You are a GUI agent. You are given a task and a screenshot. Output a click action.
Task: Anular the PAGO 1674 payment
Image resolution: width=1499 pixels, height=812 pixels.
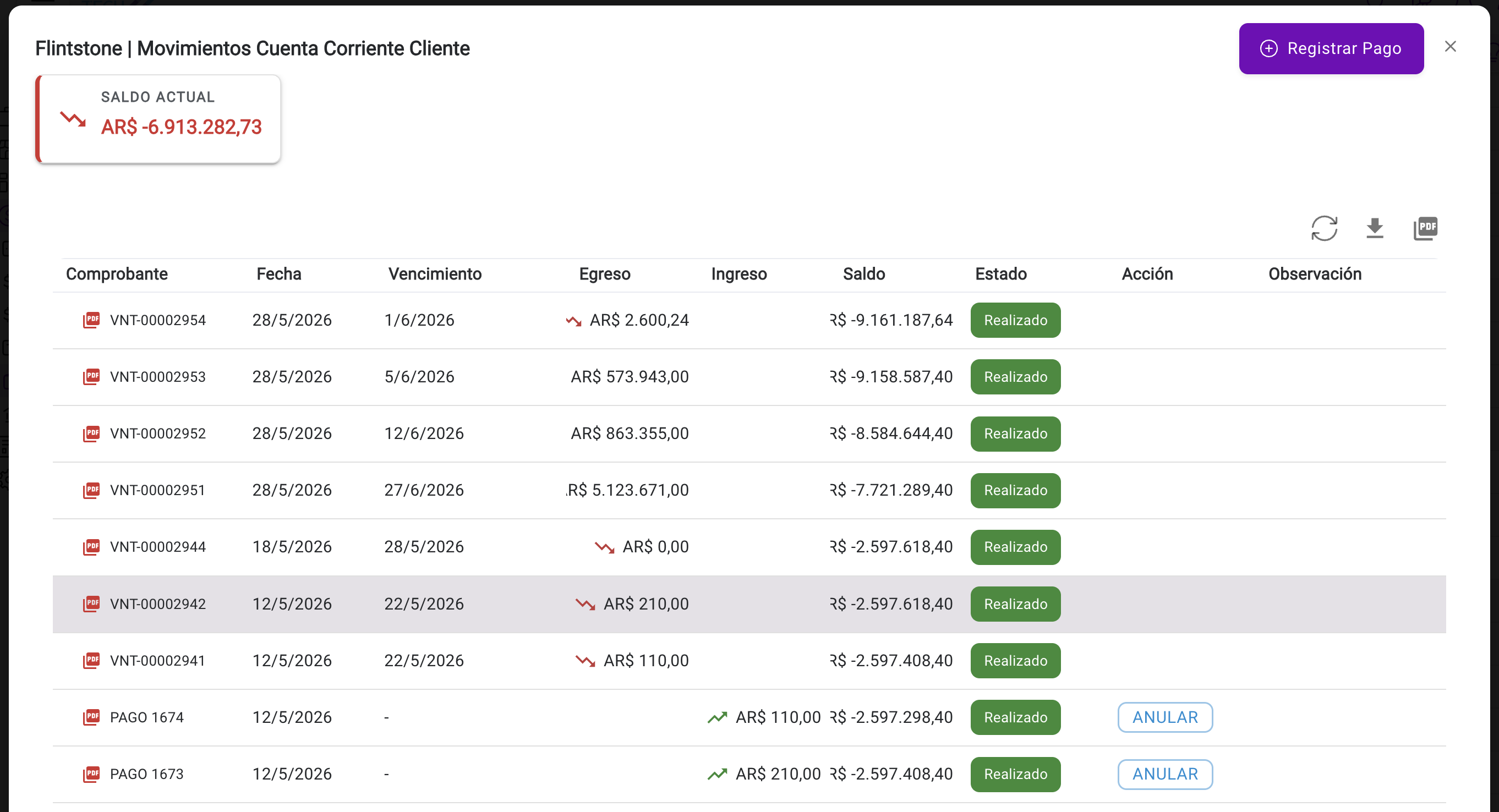[1165, 717]
